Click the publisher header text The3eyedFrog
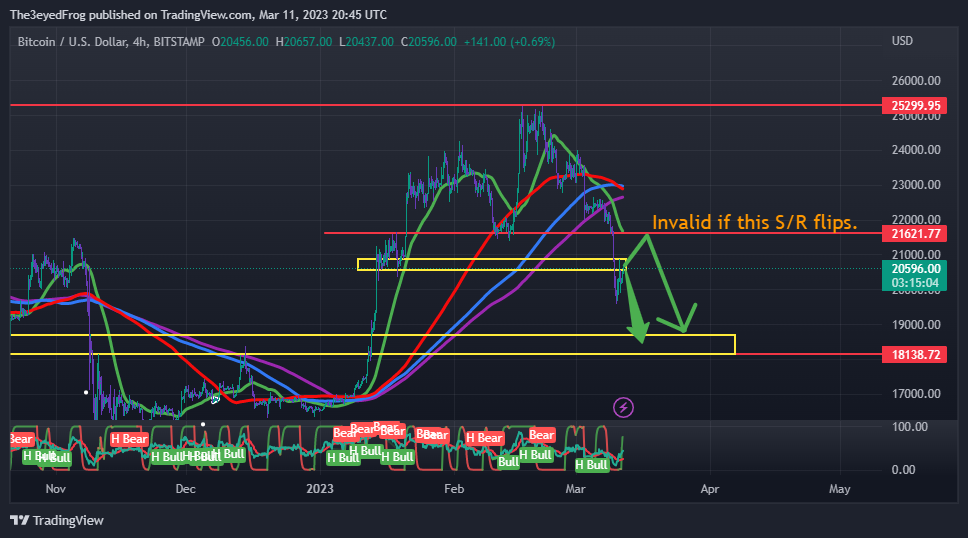The width and height of the screenshot is (968, 538). (48, 15)
